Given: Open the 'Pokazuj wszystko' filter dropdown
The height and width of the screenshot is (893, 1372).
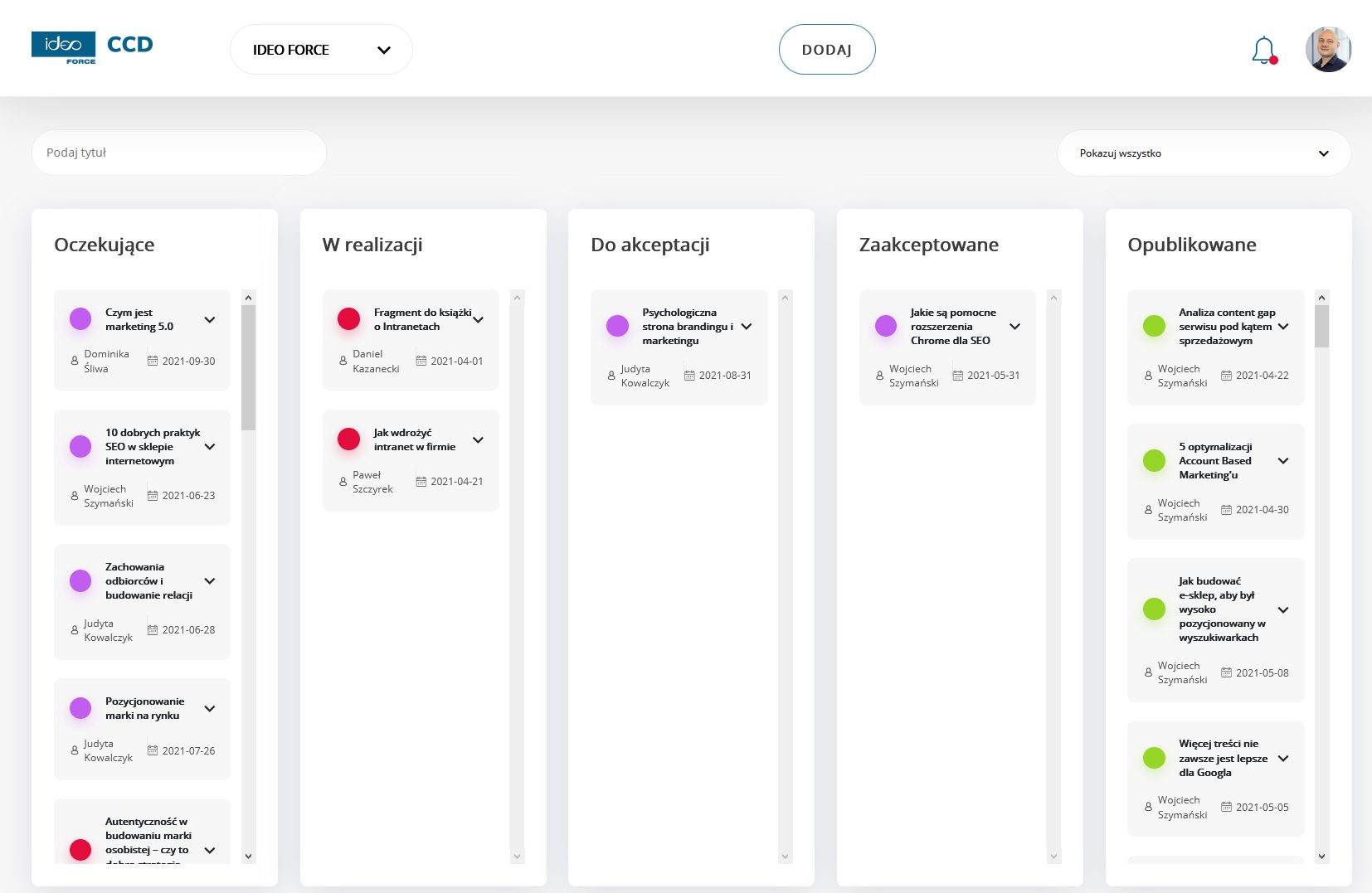Looking at the screenshot, I should pos(1204,153).
